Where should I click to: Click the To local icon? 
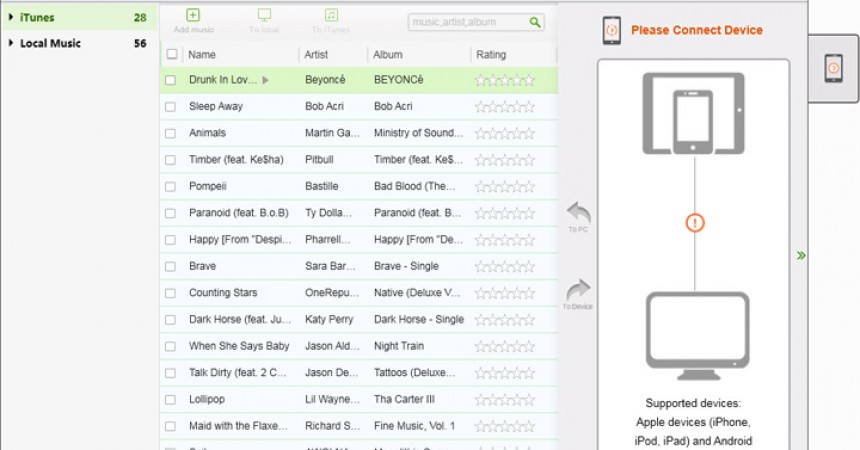(264, 15)
